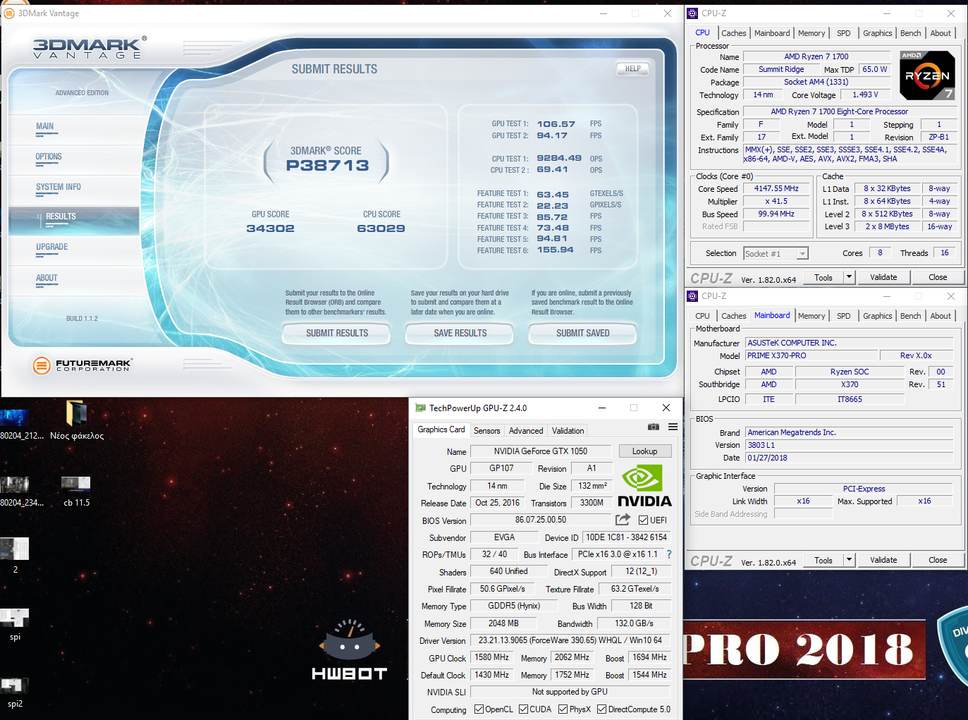Click the BIOS date 01/27/2018 field
968x720 pixels.
[x=848, y=458]
